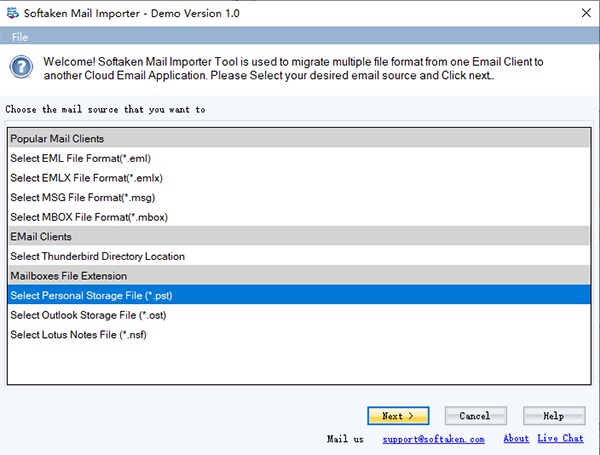The height and width of the screenshot is (455, 600).
Task: Choose Lotus Notes File (*.nsf) row
Action: [298, 334]
